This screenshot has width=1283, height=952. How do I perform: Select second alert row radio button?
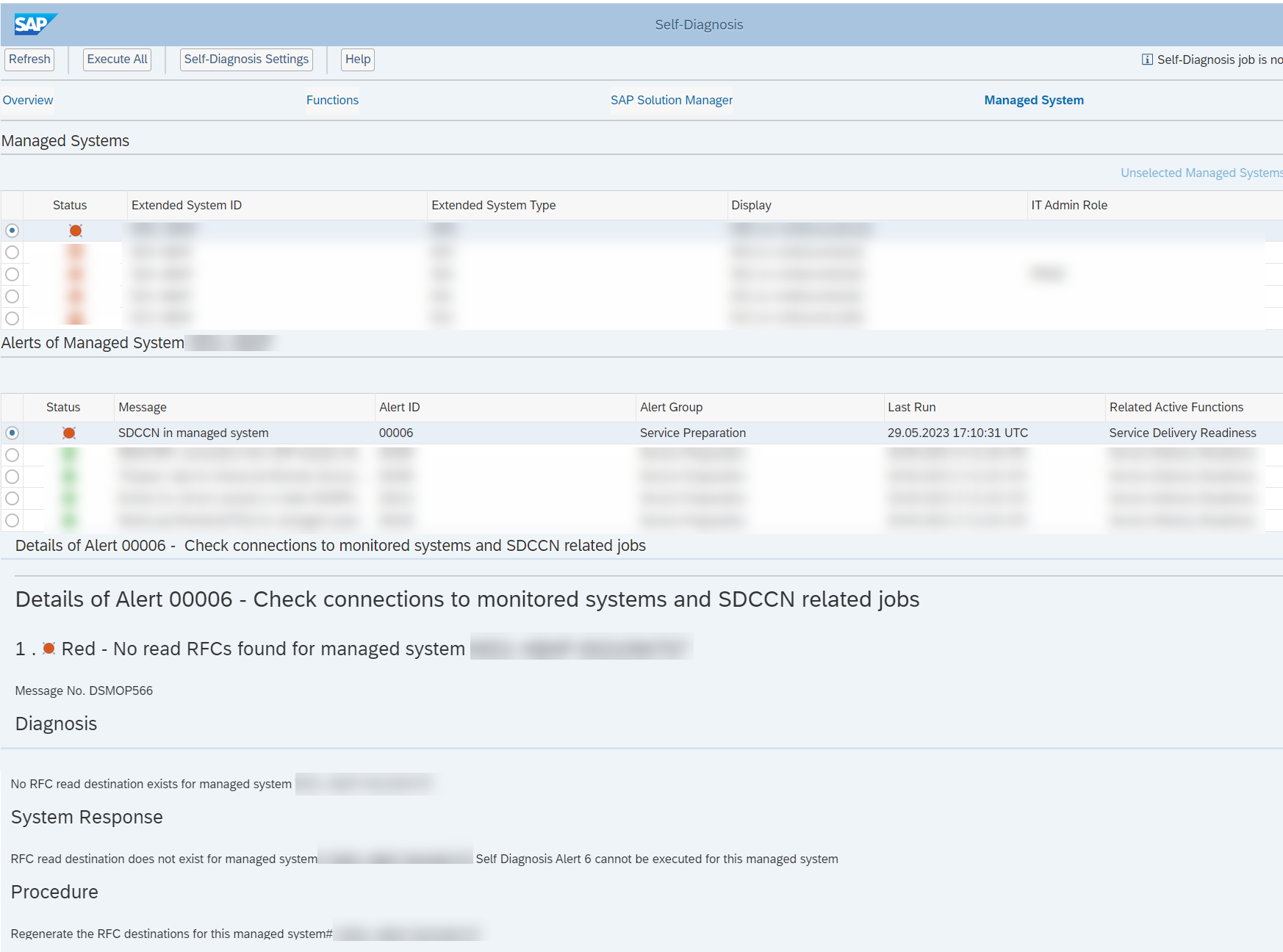point(12,455)
